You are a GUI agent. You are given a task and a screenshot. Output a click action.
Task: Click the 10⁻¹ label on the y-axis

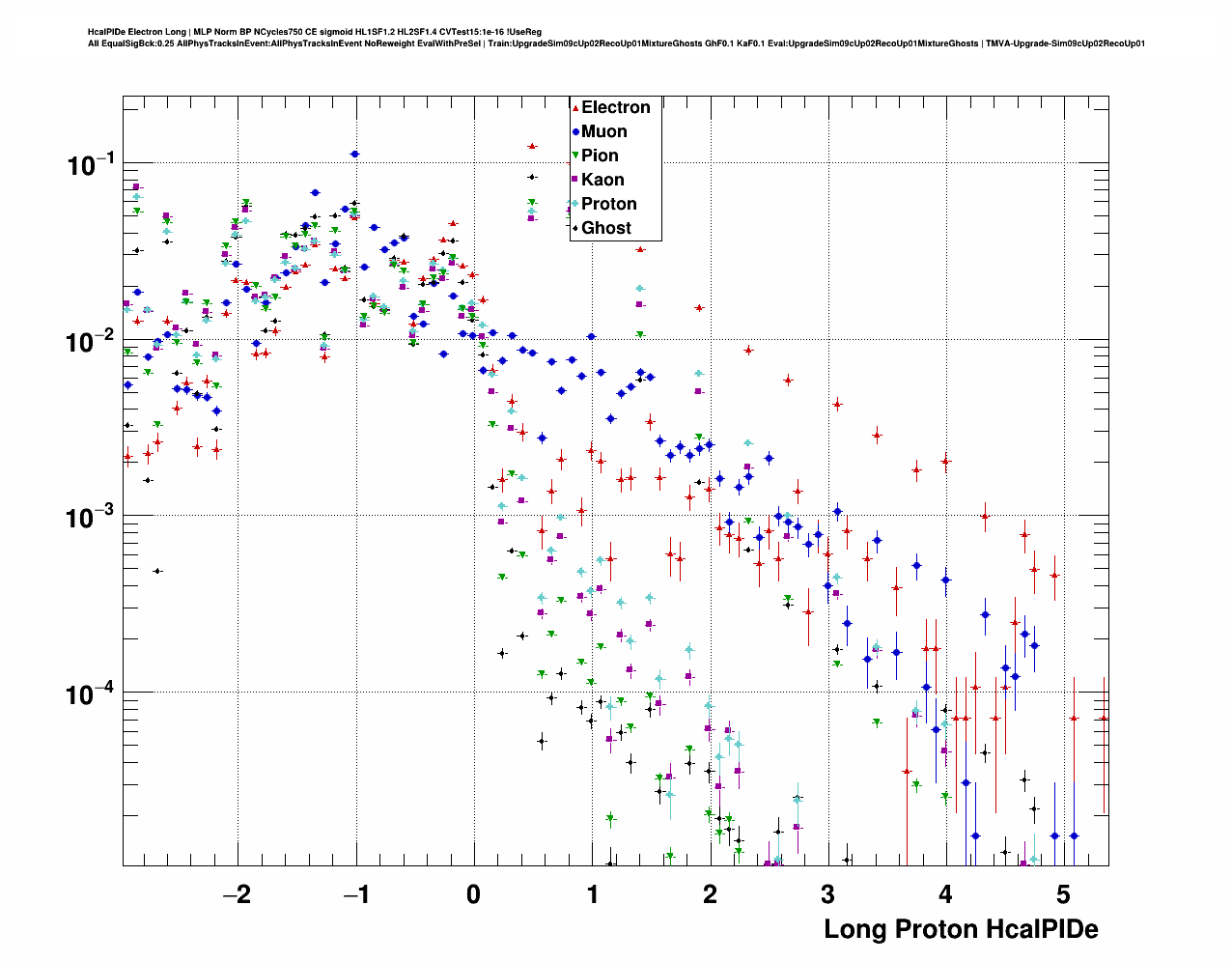(x=91, y=166)
